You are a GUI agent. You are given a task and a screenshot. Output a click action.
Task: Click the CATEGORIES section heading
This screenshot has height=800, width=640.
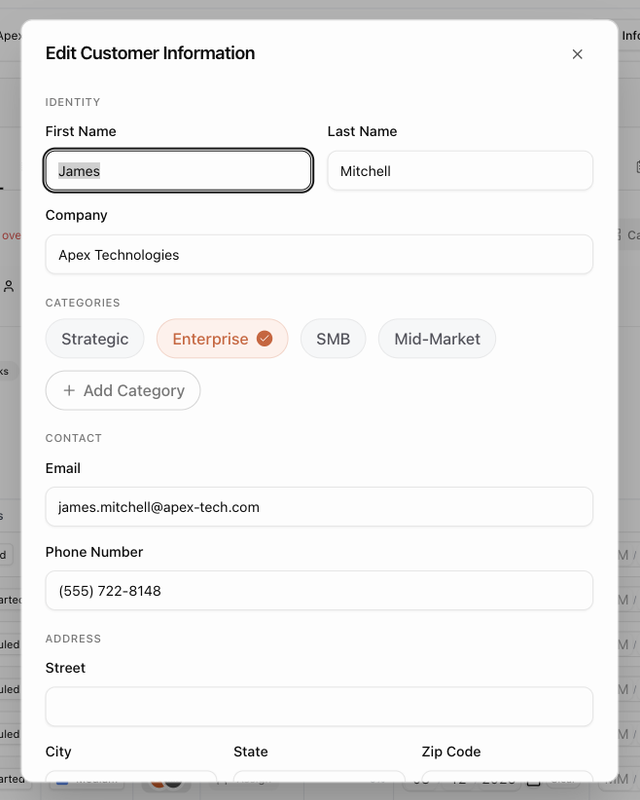(x=83, y=303)
